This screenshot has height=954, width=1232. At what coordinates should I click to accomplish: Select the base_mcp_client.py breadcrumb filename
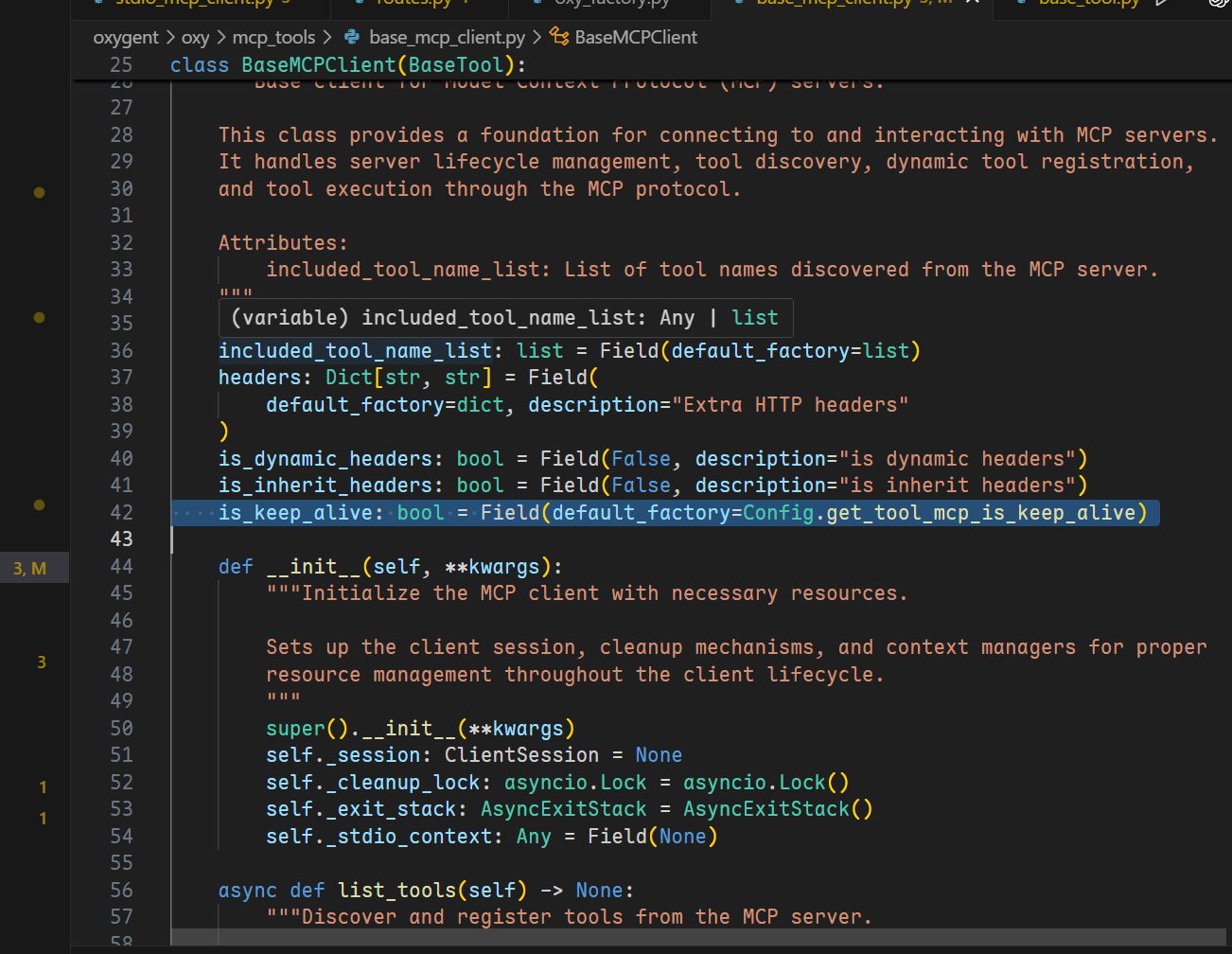coord(447,37)
